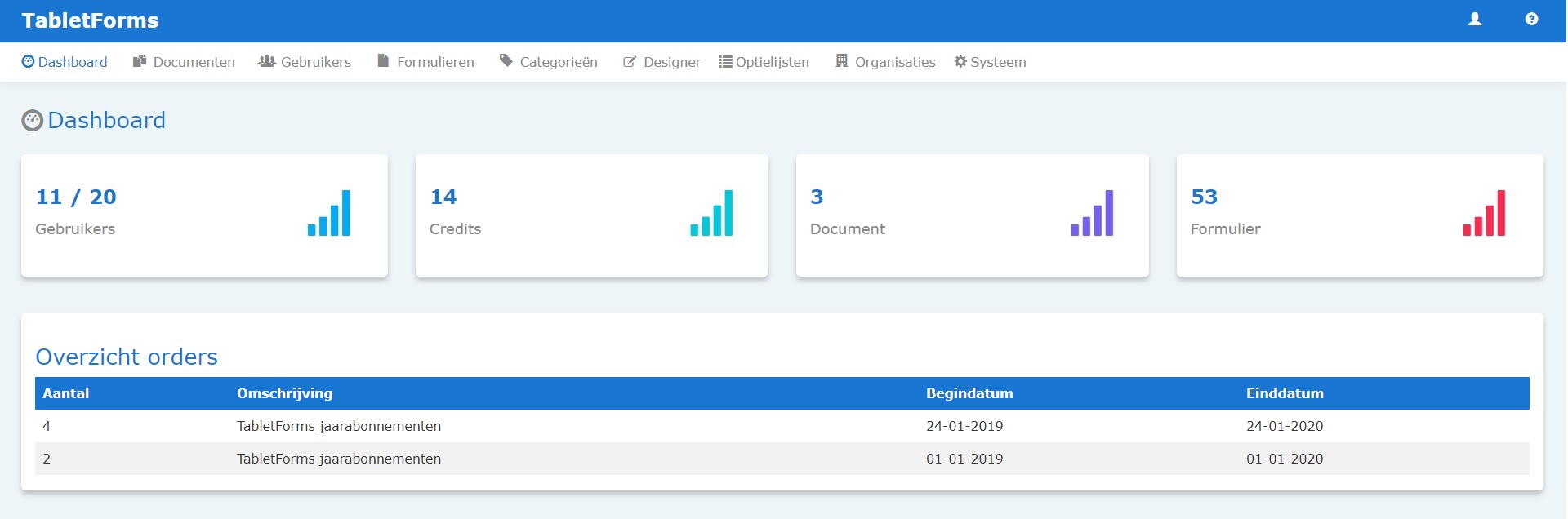Image resolution: width=1568 pixels, height=519 pixels.
Task: Click end date 01-01-2020
Action: (x=1285, y=459)
